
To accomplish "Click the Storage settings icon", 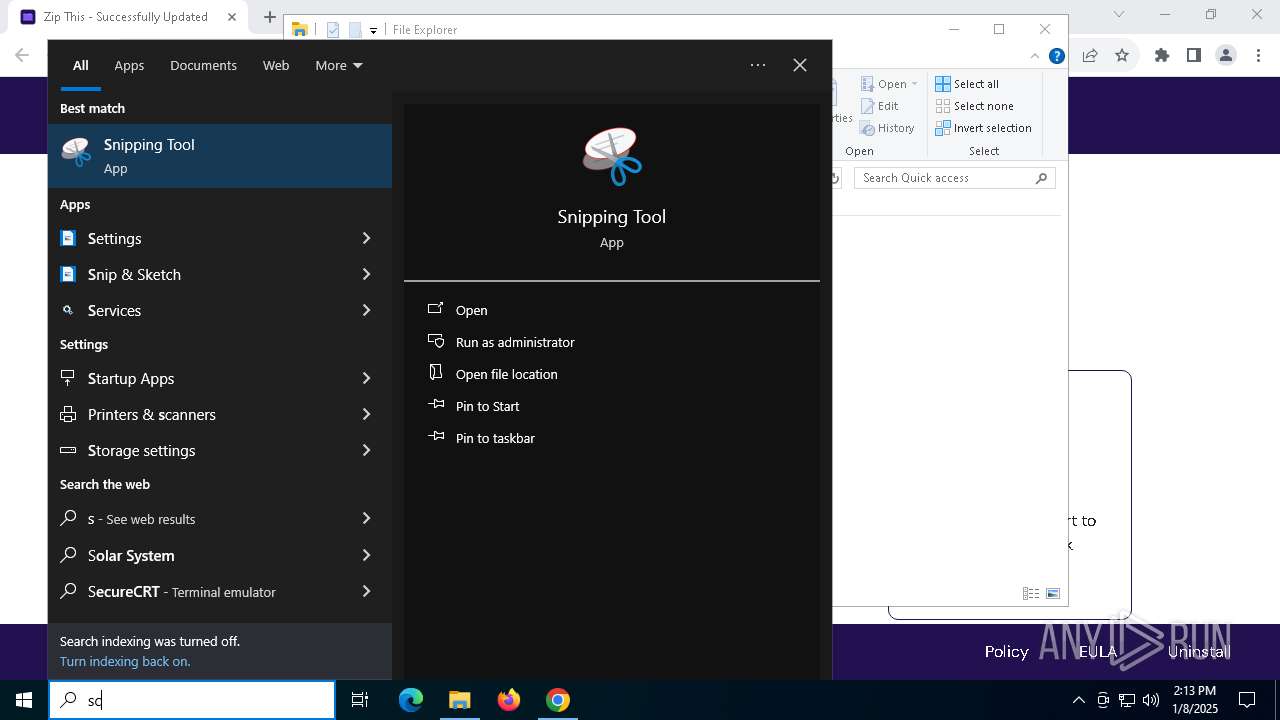I will point(68,450).
